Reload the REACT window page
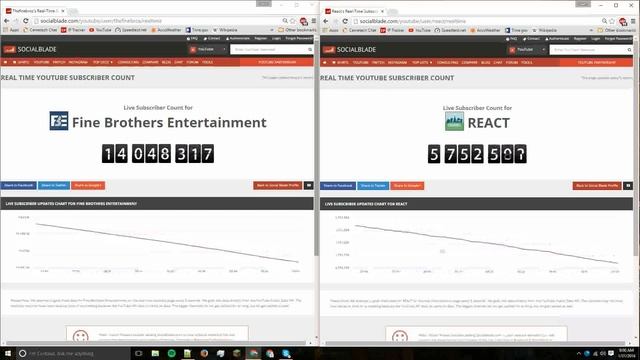Image resolution: width=640 pixels, height=360 pixels. pos(345,21)
